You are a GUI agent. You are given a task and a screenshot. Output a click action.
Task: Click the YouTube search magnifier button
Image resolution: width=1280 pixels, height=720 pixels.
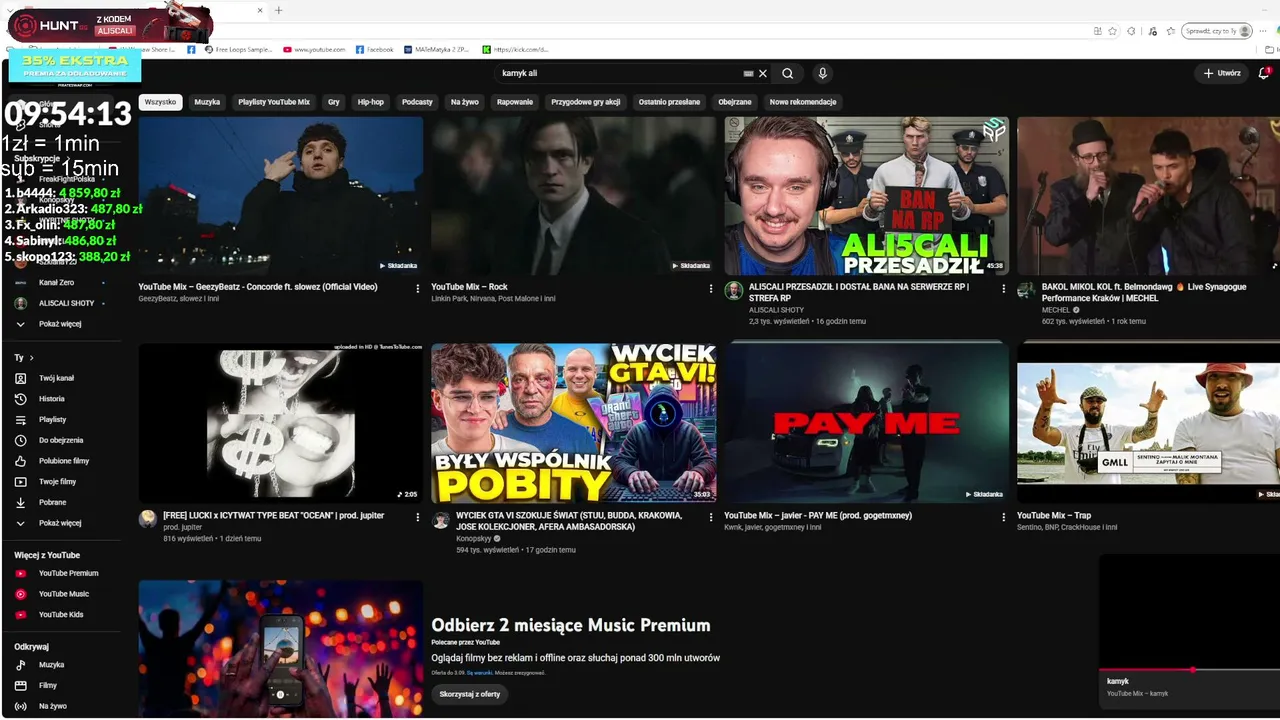coord(788,73)
